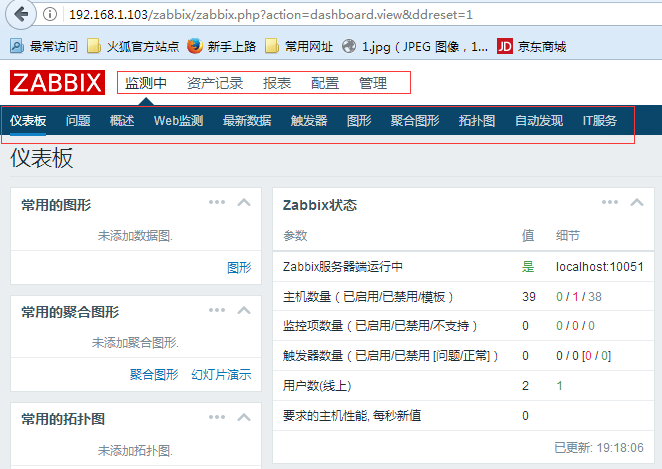Viewport: 662px width, 469px height.
Task: Click the ZABBIX logo
Action: 57,82
